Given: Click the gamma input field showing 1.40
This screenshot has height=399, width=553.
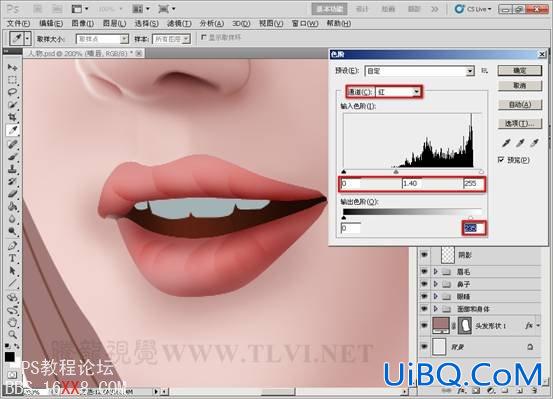Looking at the screenshot, I should 413,183.
